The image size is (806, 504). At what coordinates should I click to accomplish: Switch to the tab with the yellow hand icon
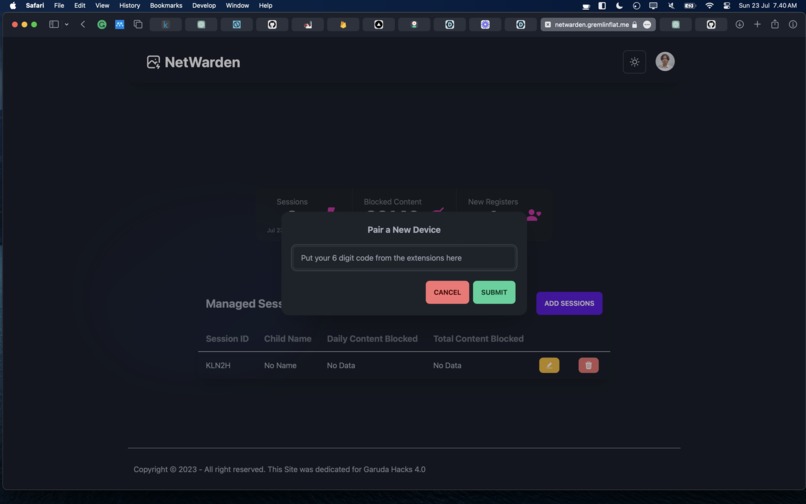pos(343,24)
